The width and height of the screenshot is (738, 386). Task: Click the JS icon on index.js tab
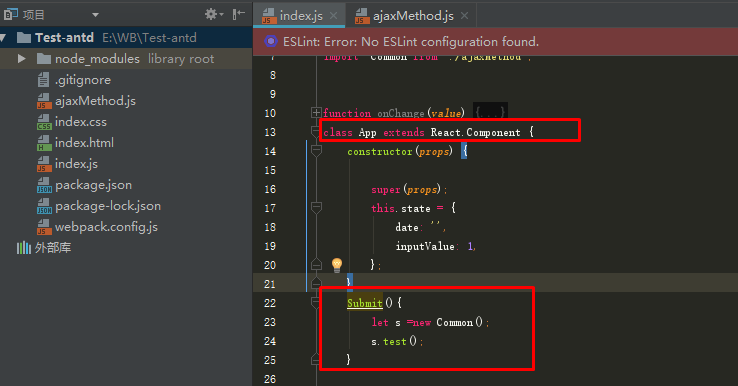pyautogui.click(x=269, y=16)
